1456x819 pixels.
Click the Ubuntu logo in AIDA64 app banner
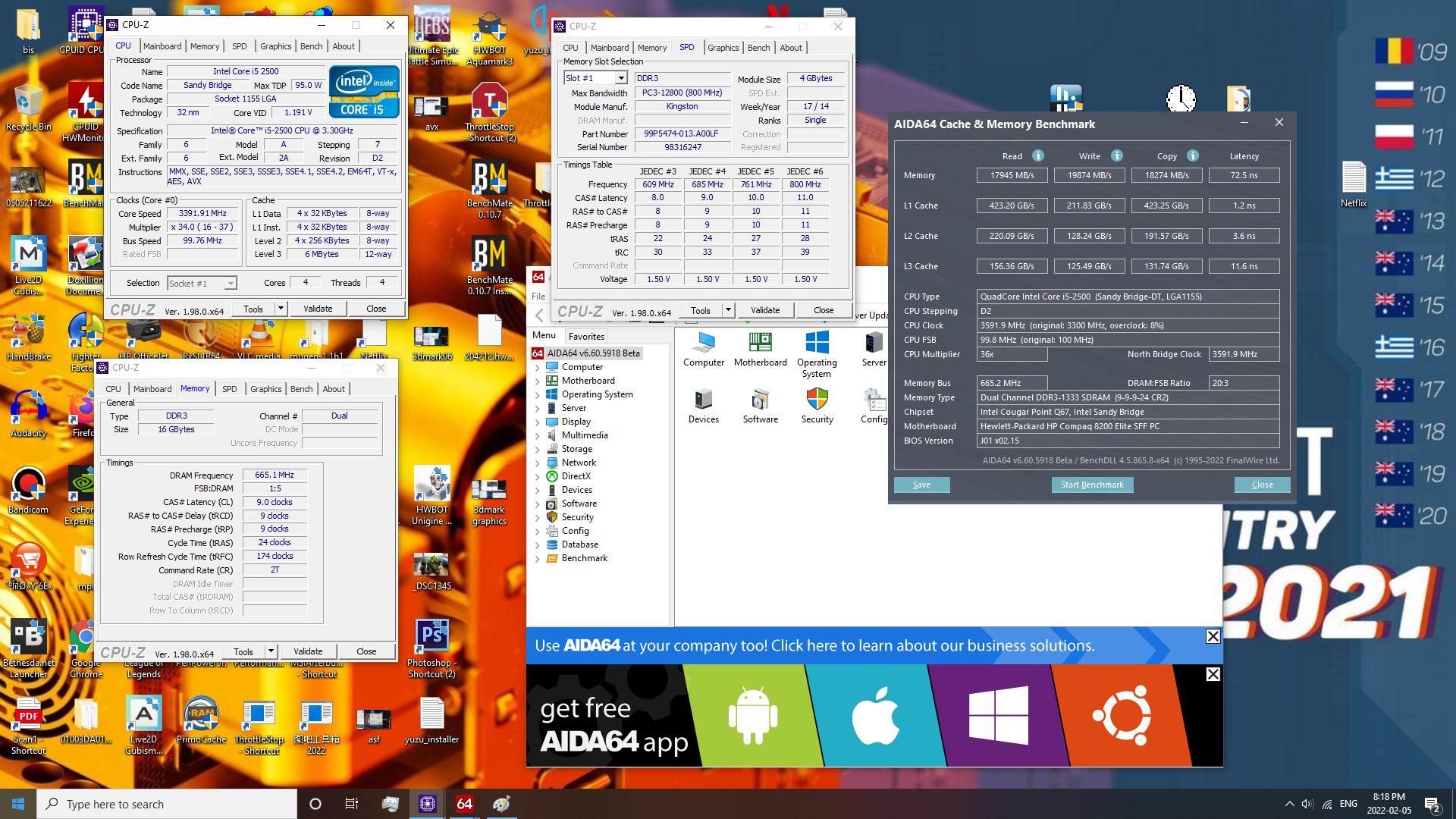(x=1122, y=716)
